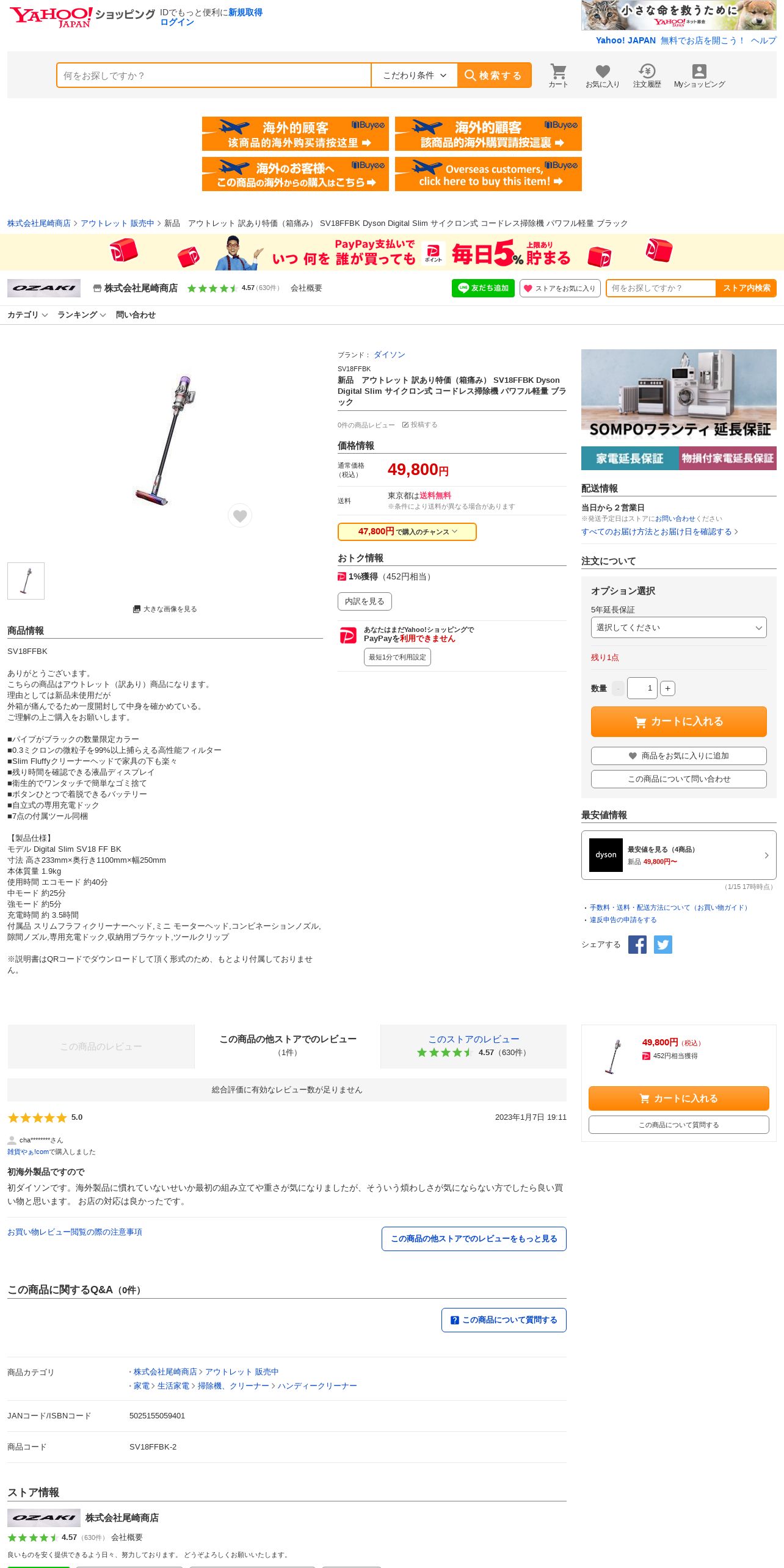Select the vacuum thumbnail image
Image resolution: width=784 pixels, height=1568 pixels.
pyautogui.click(x=26, y=581)
